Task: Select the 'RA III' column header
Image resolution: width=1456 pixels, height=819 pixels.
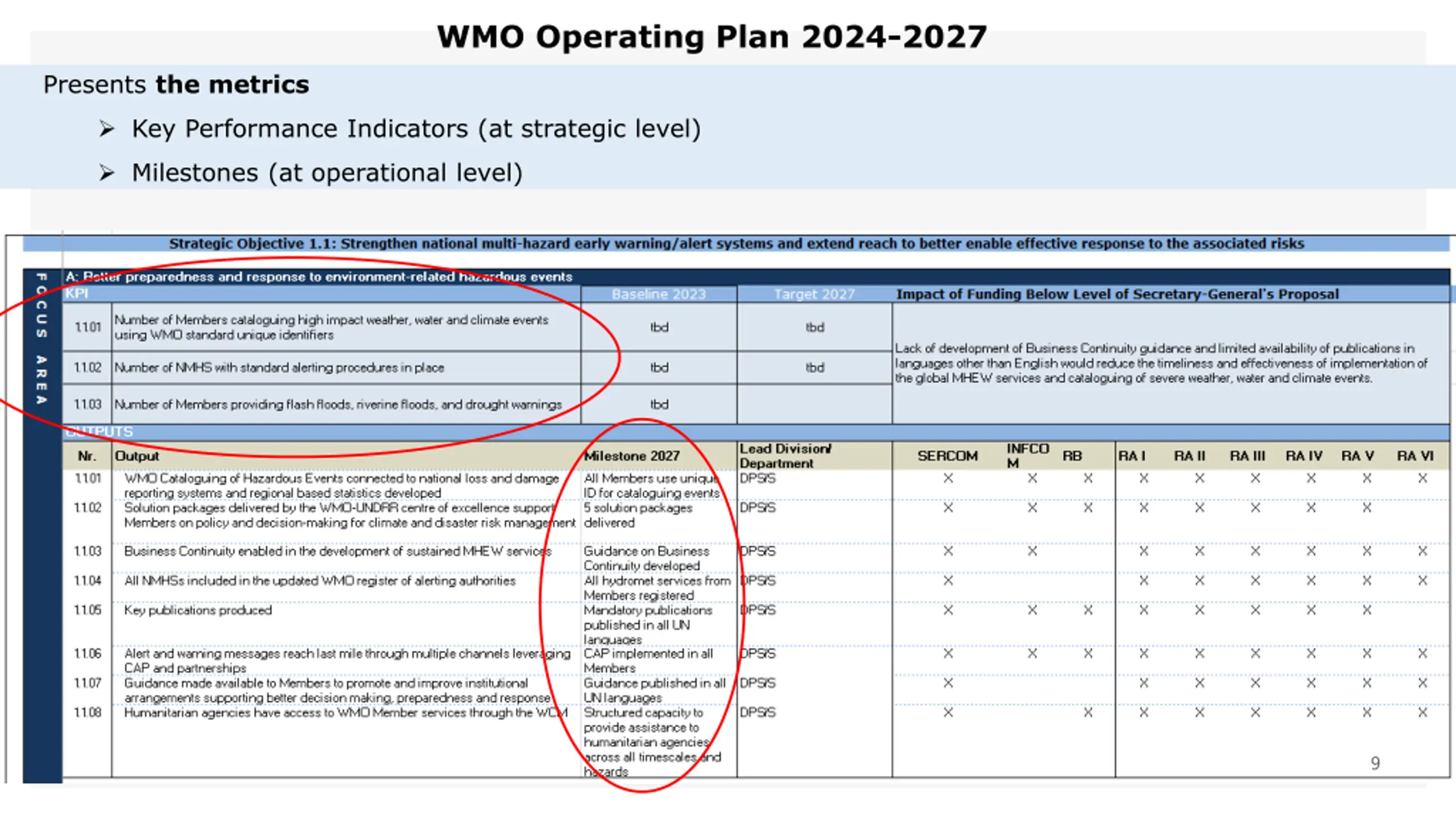Action: 1247,456
